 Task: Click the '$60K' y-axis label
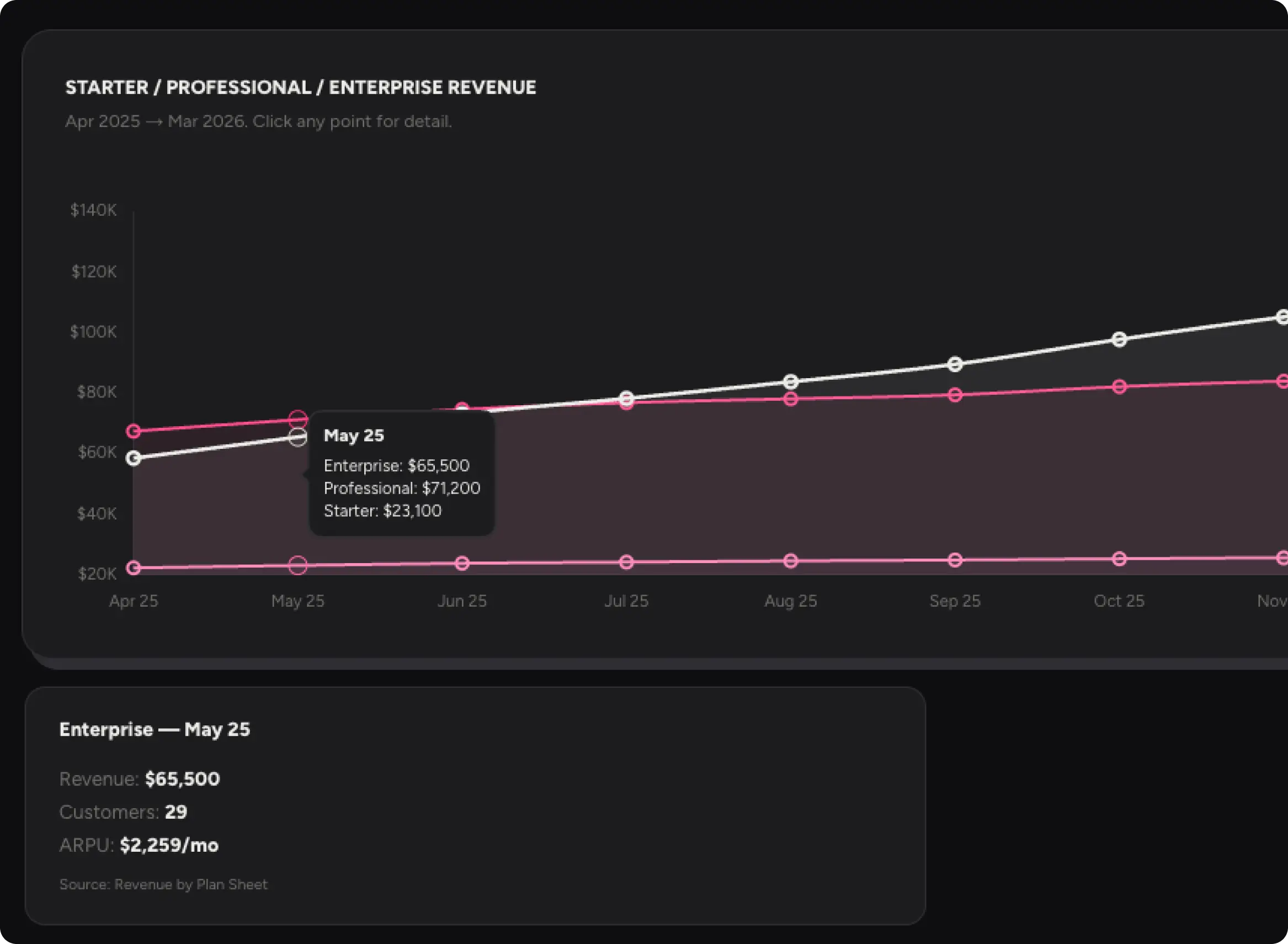pyautogui.click(x=97, y=453)
